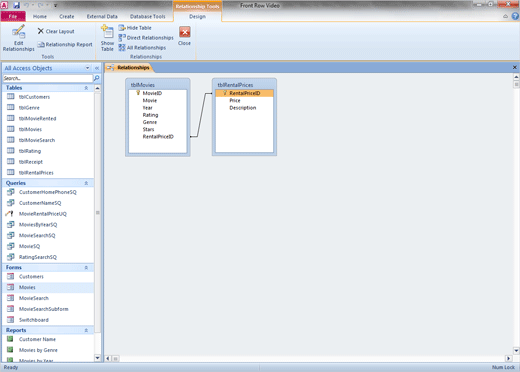Open the Show Table dialog
This screenshot has height=372, width=520.
107,38
